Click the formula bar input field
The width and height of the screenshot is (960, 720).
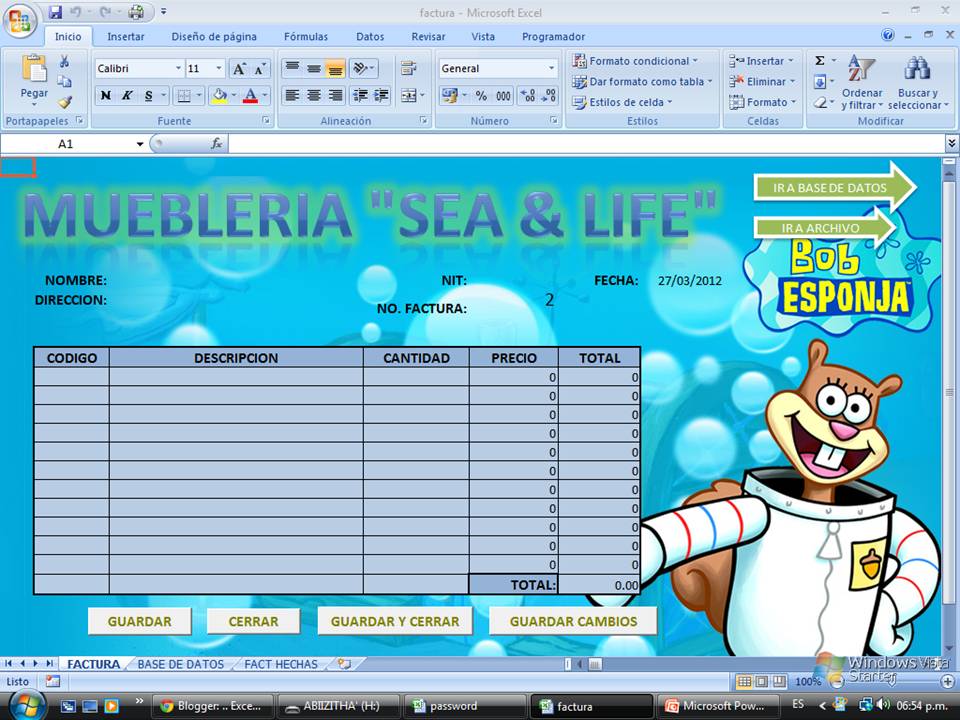point(587,144)
